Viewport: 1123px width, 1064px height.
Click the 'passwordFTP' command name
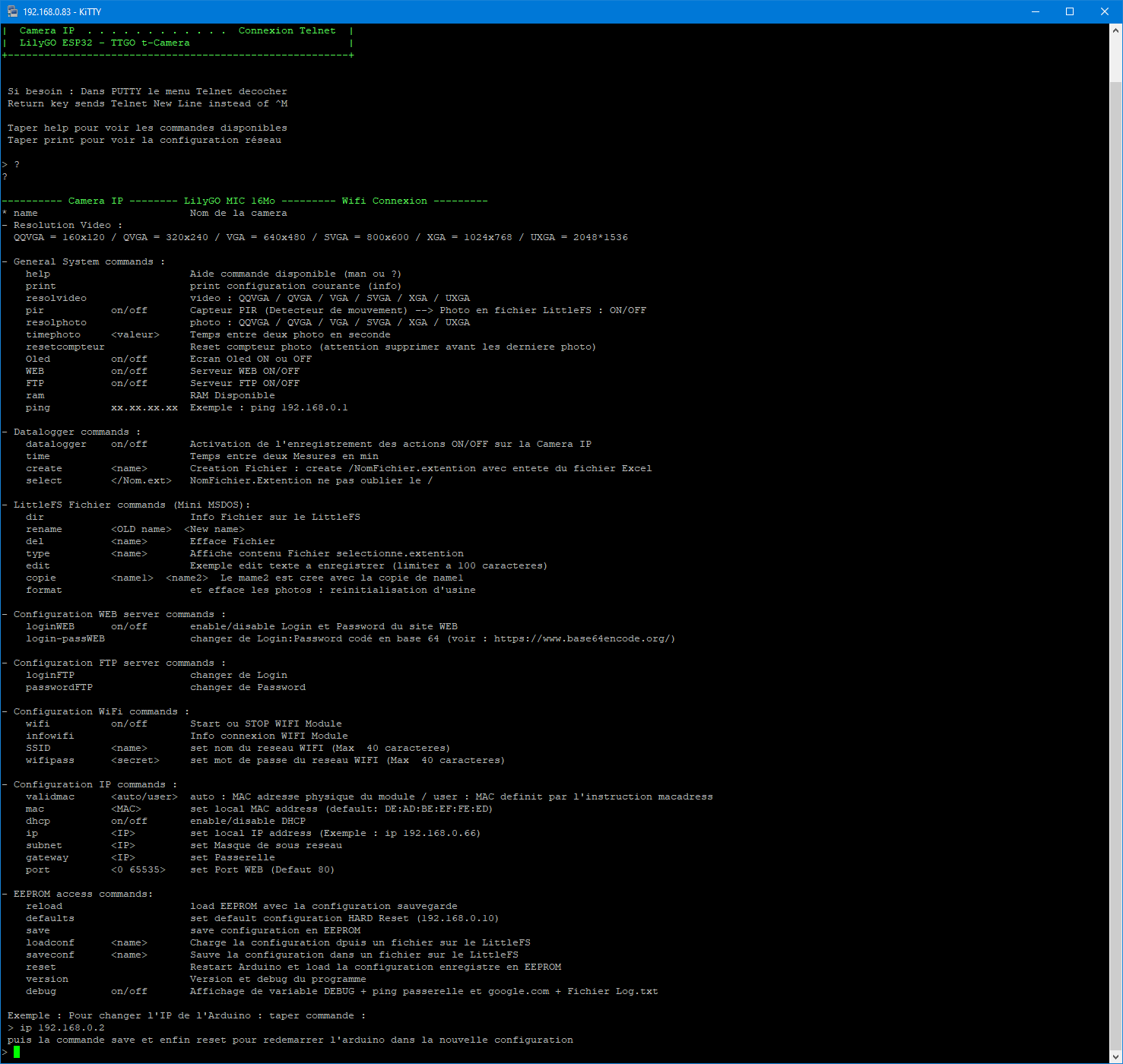(59, 687)
